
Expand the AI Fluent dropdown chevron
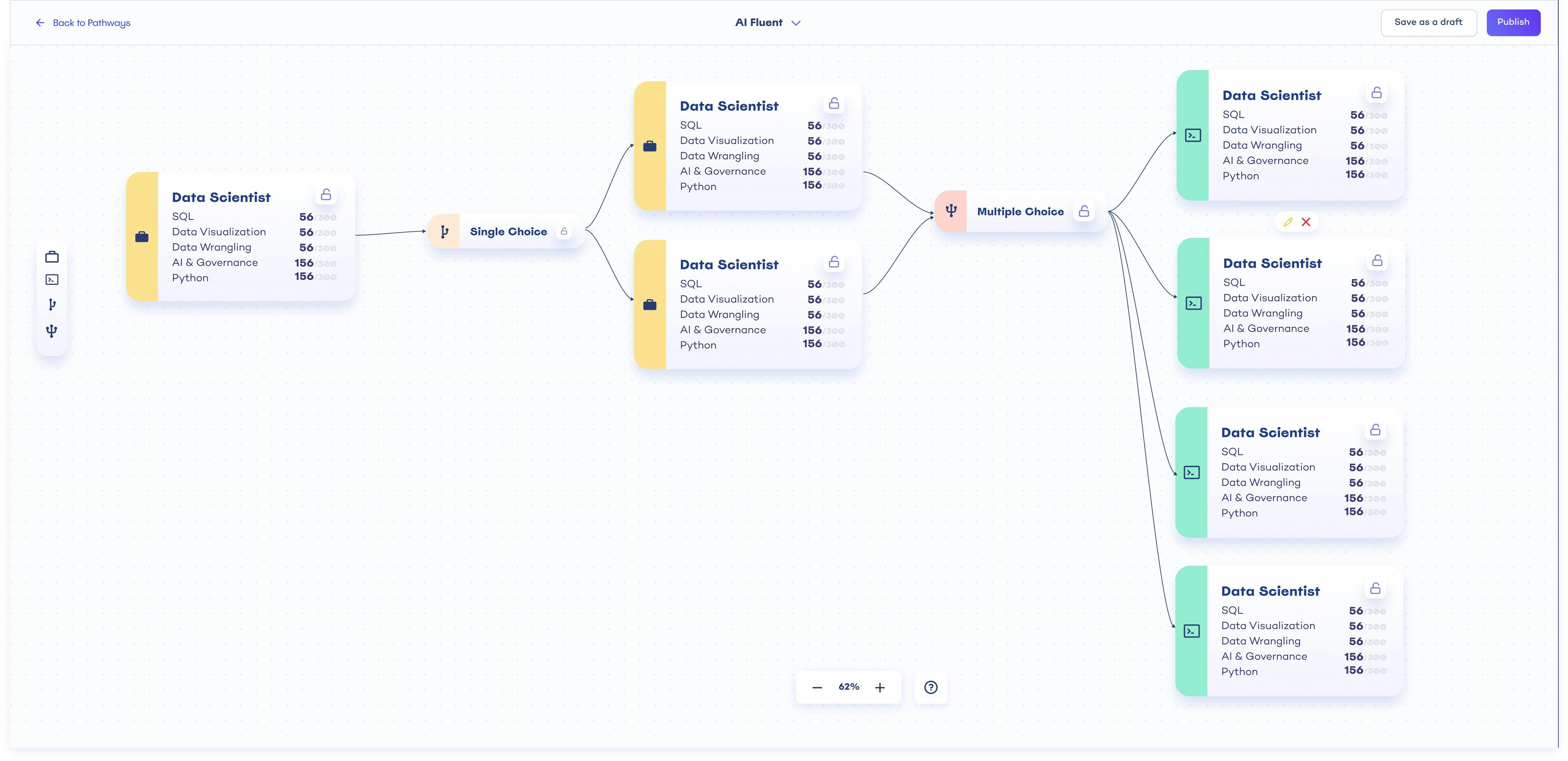point(796,23)
